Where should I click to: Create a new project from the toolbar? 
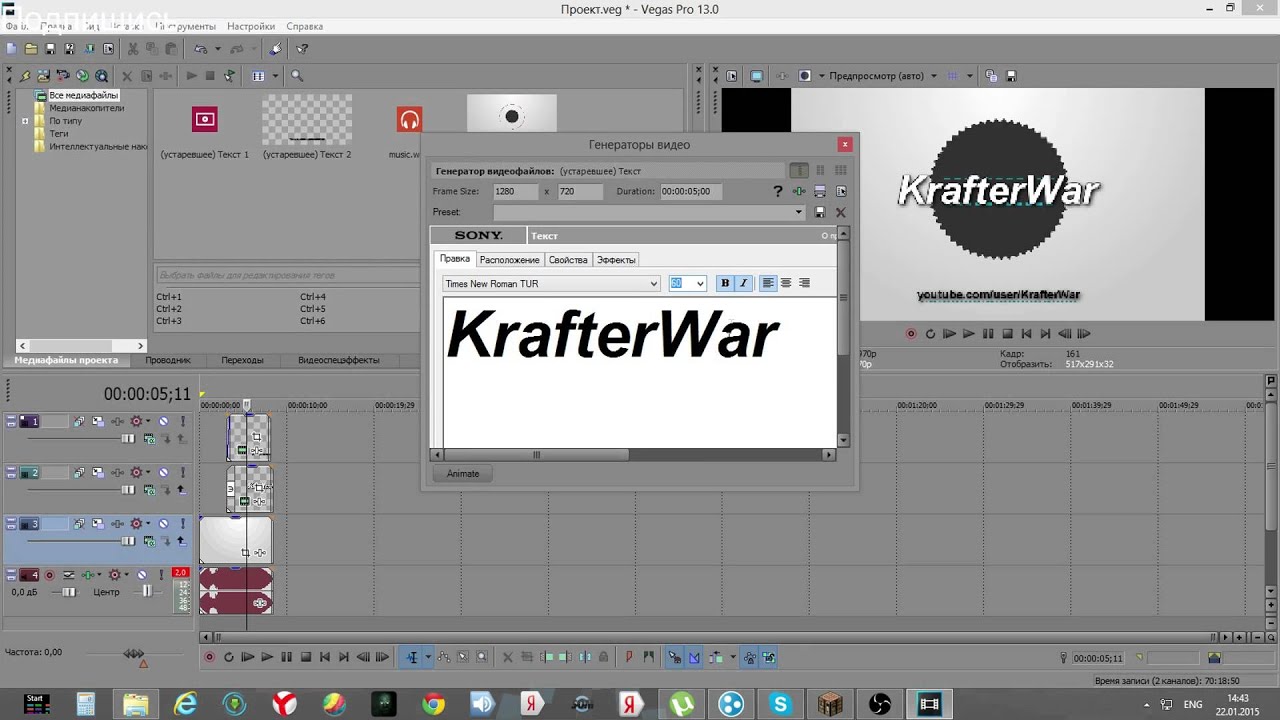tap(12, 48)
